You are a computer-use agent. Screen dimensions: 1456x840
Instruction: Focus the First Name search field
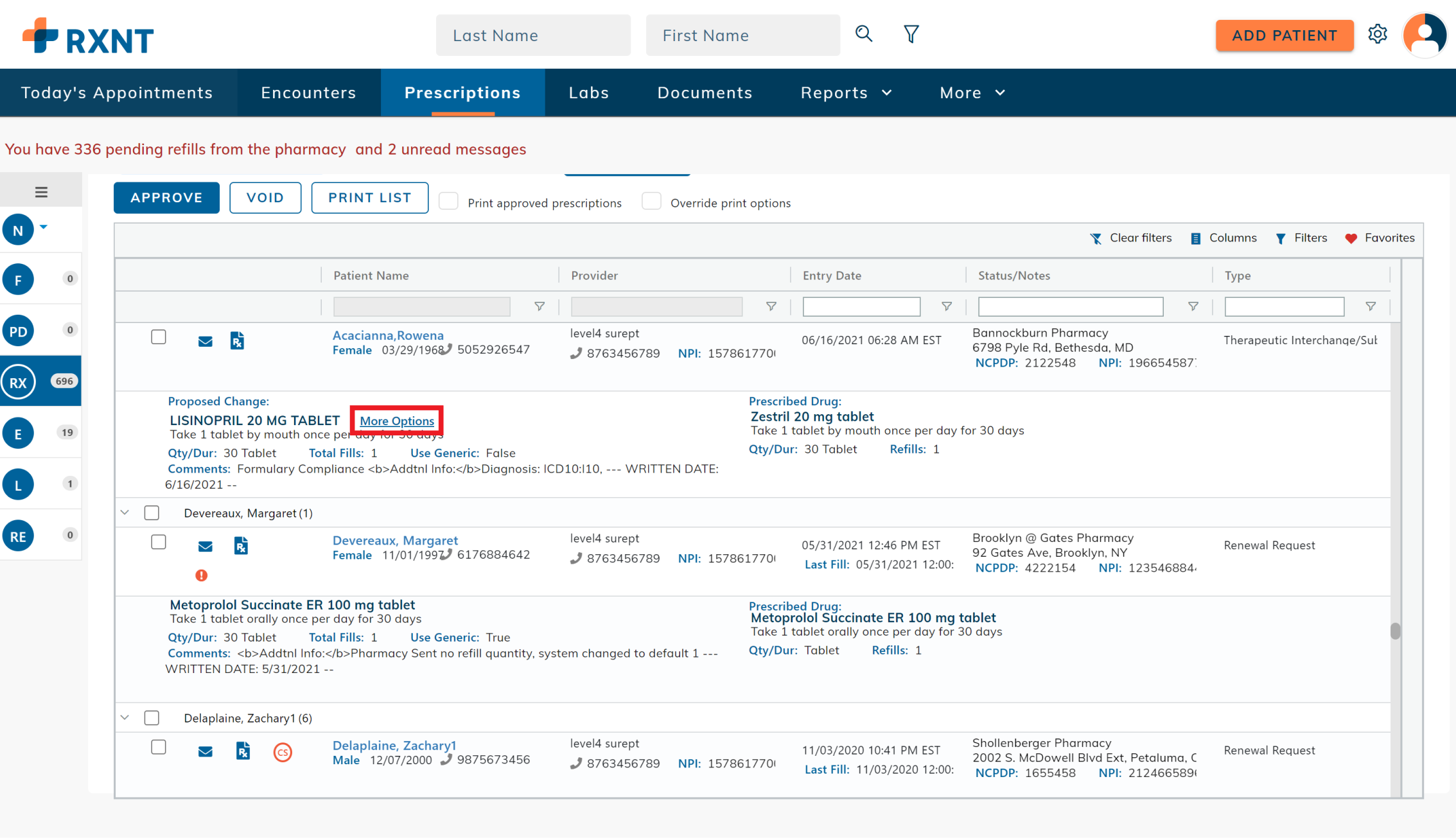[x=743, y=35]
